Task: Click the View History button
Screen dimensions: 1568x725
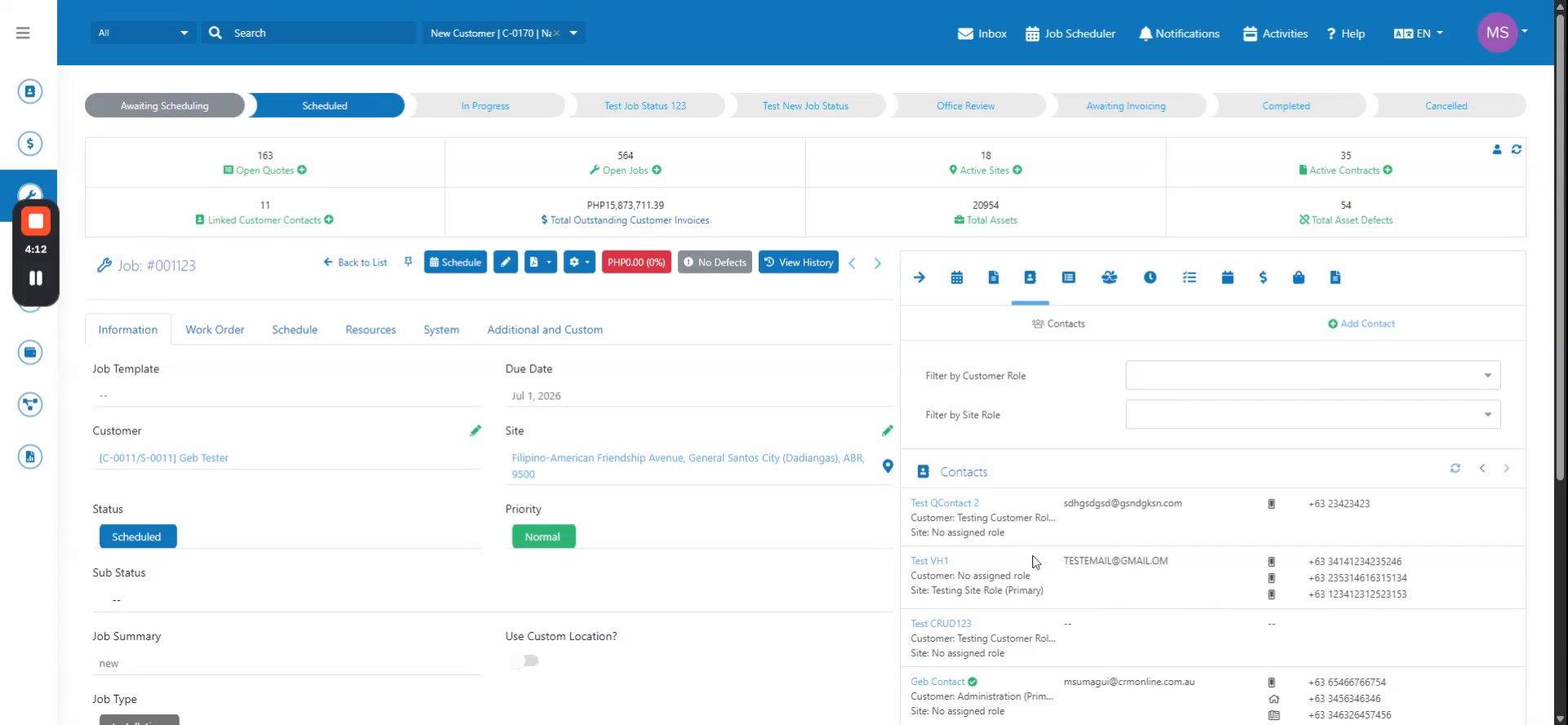Action: click(x=799, y=262)
